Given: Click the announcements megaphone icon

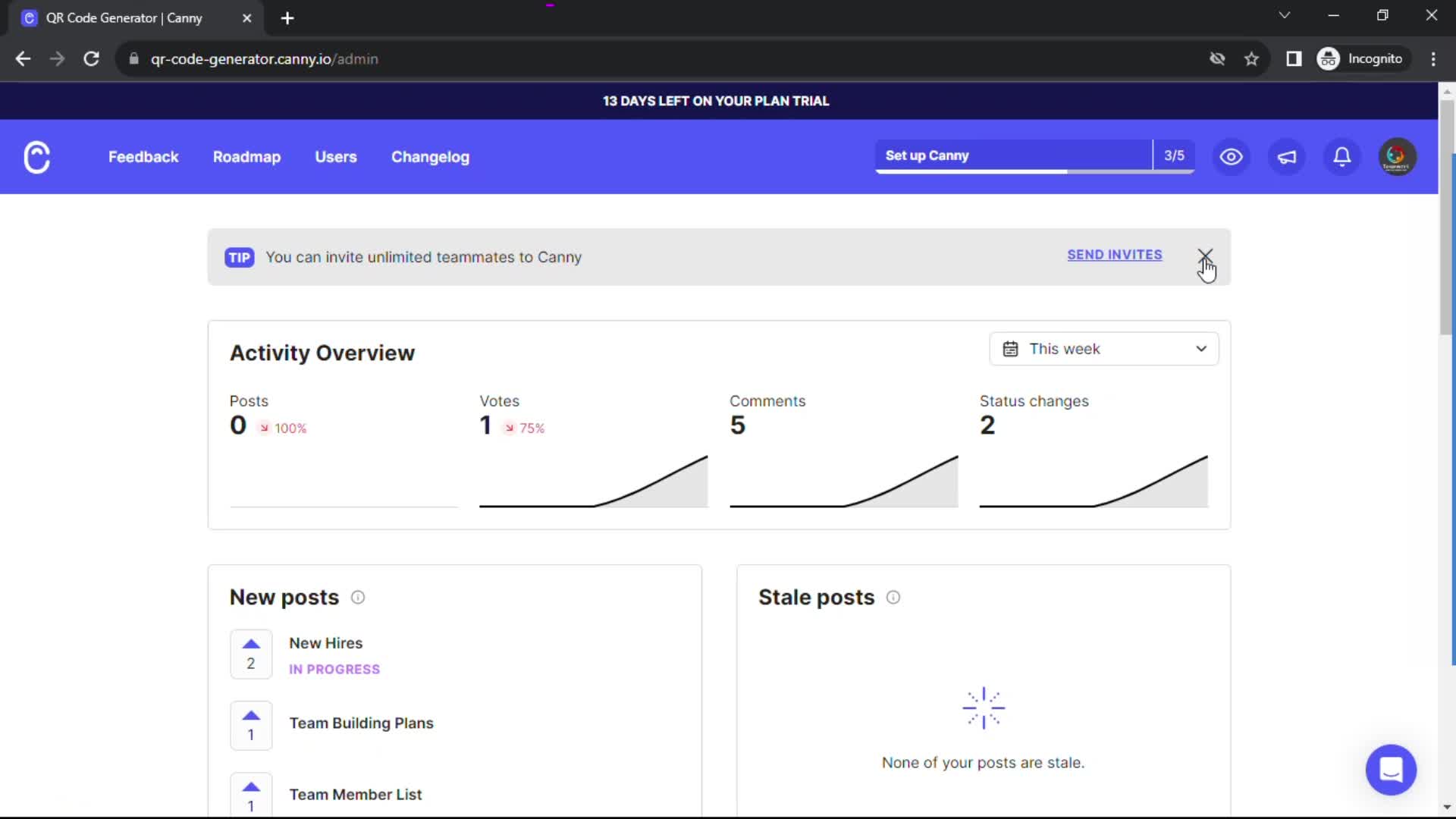Looking at the screenshot, I should pos(1287,157).
